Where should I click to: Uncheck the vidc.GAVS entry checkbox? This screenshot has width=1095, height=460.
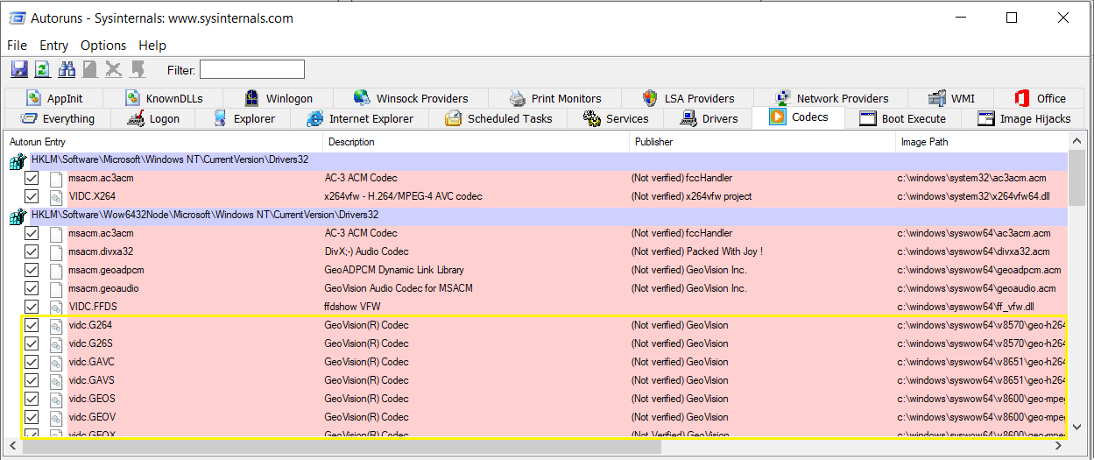pyautogui.click(x=31, y=380)
